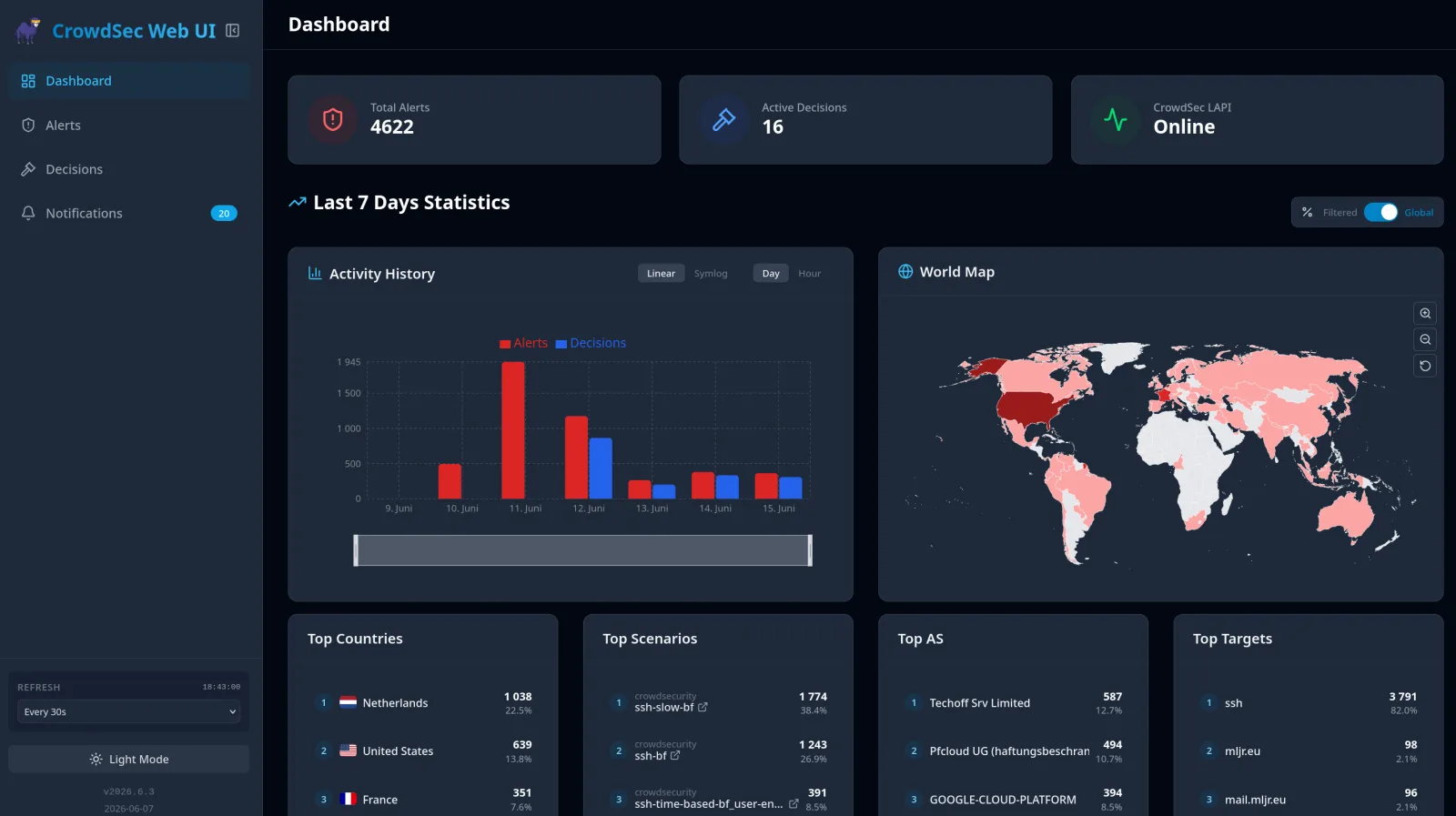Click the percent filter icon

click(x=1307, y=212)
